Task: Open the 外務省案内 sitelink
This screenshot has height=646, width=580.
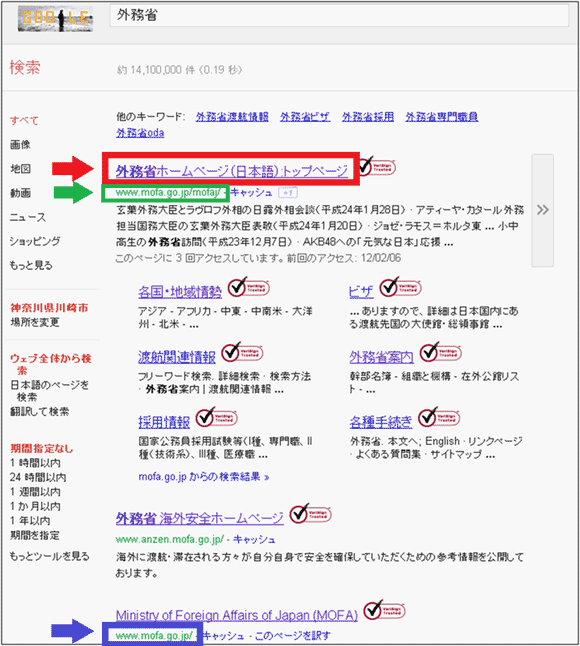Action: (381, 357)
